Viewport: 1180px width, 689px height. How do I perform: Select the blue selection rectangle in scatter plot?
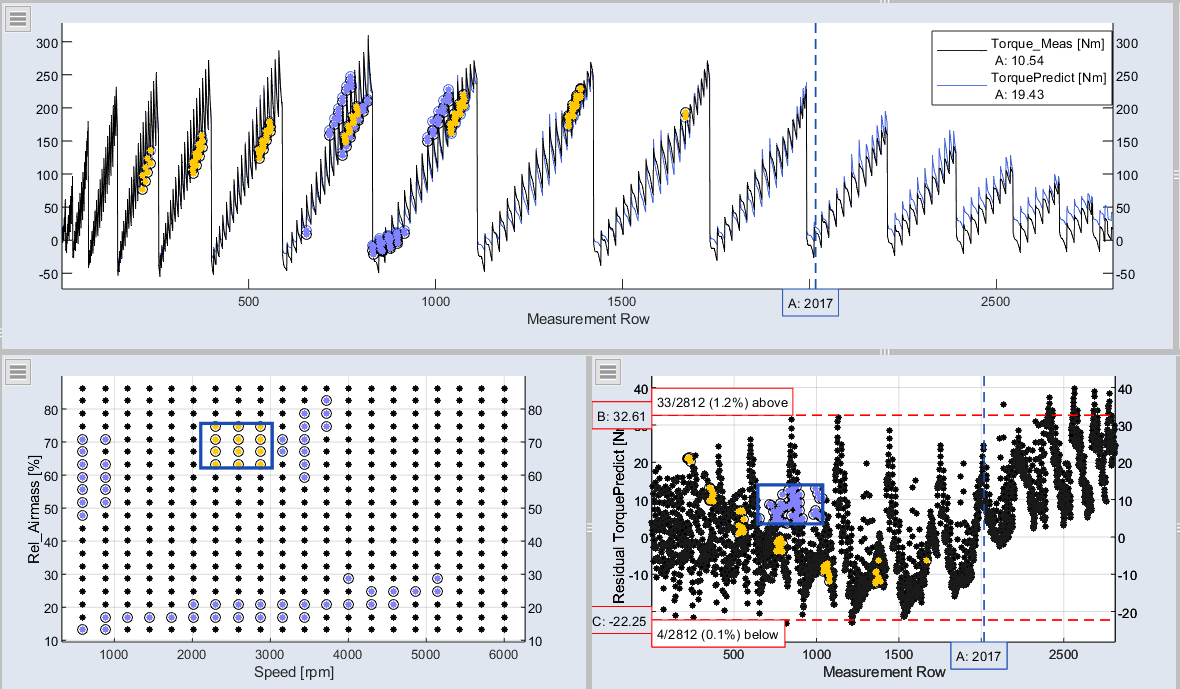click(x=236, y=424)
